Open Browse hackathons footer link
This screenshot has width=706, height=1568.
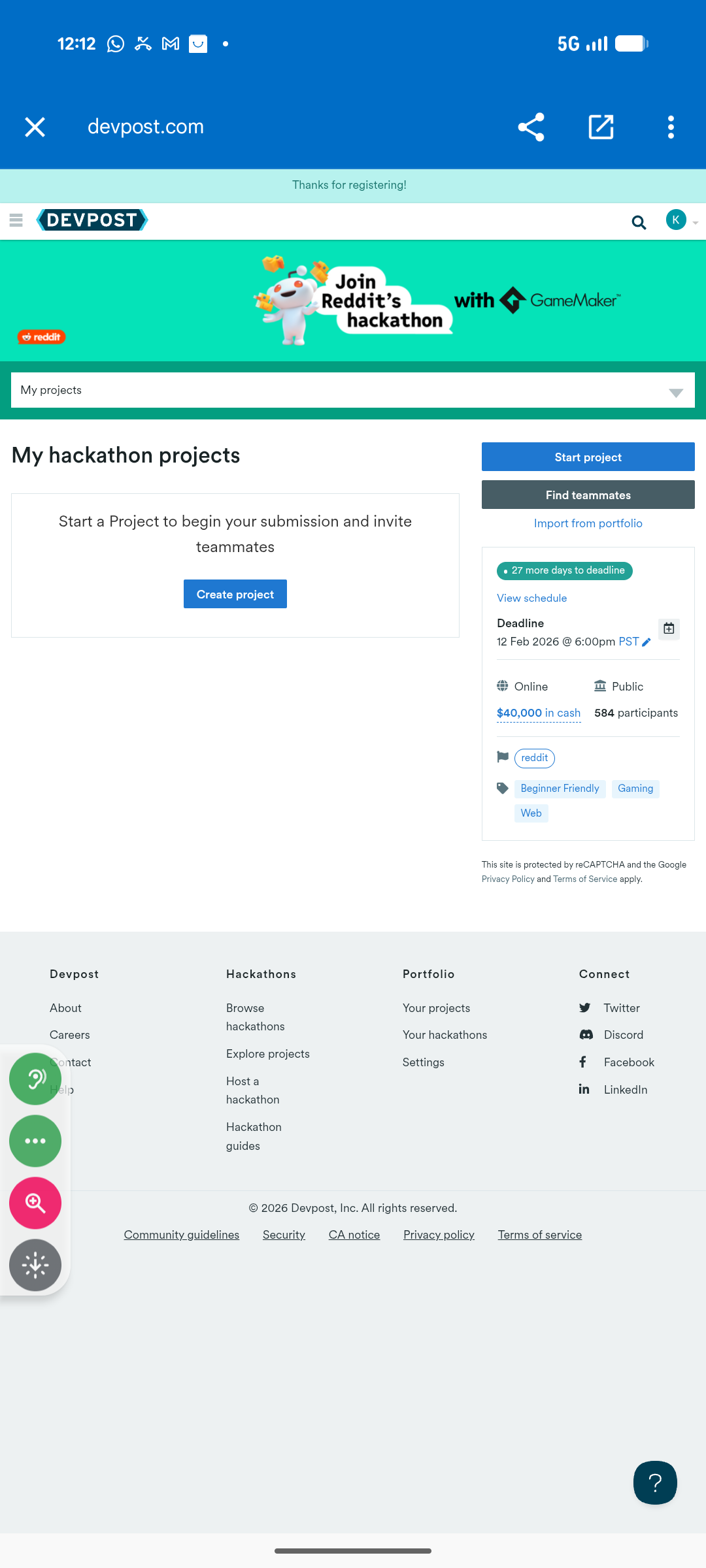coord(256,1017)
